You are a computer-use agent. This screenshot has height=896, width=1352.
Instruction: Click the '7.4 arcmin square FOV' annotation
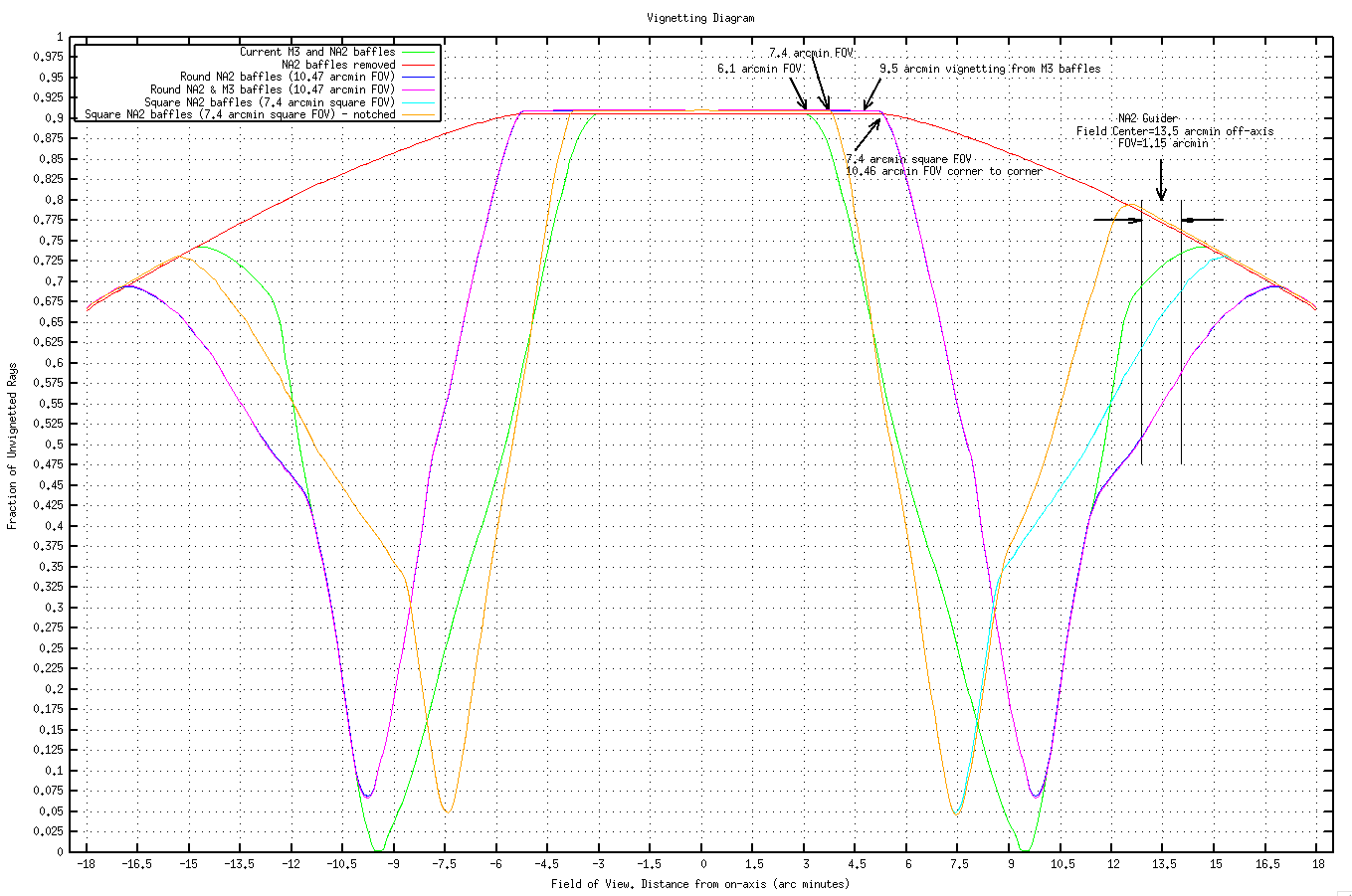908,159
